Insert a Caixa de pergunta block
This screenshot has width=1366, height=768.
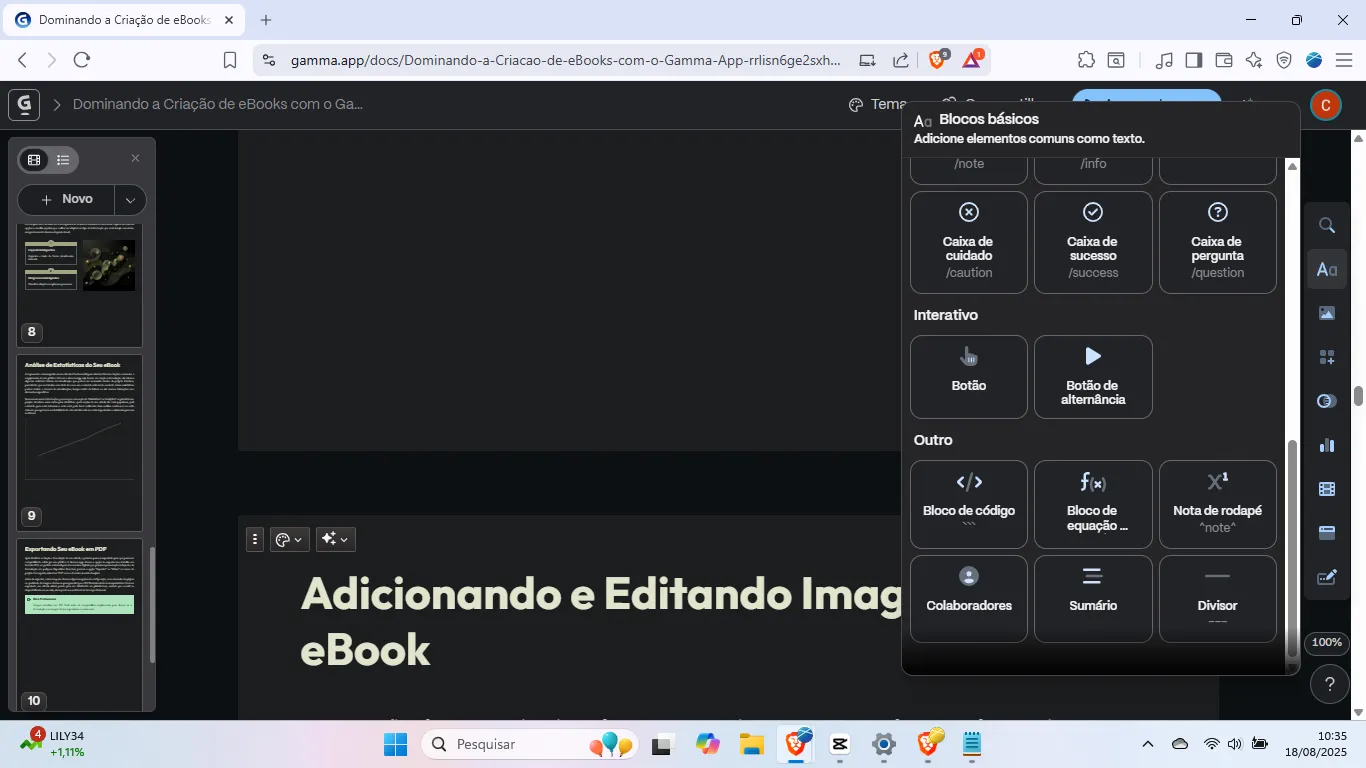[1217, 242]
